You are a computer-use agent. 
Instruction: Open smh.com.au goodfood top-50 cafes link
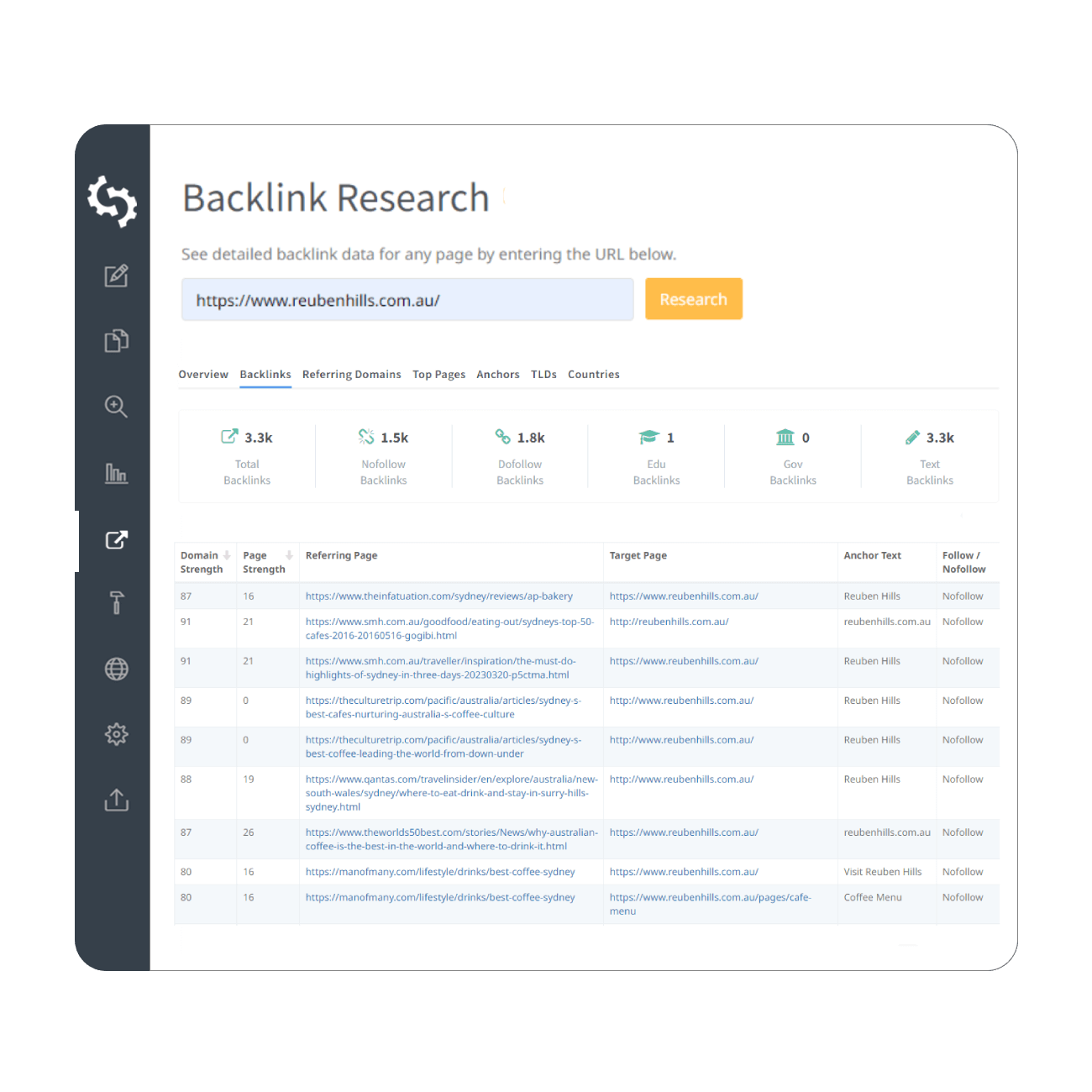(x=449, y=628)
